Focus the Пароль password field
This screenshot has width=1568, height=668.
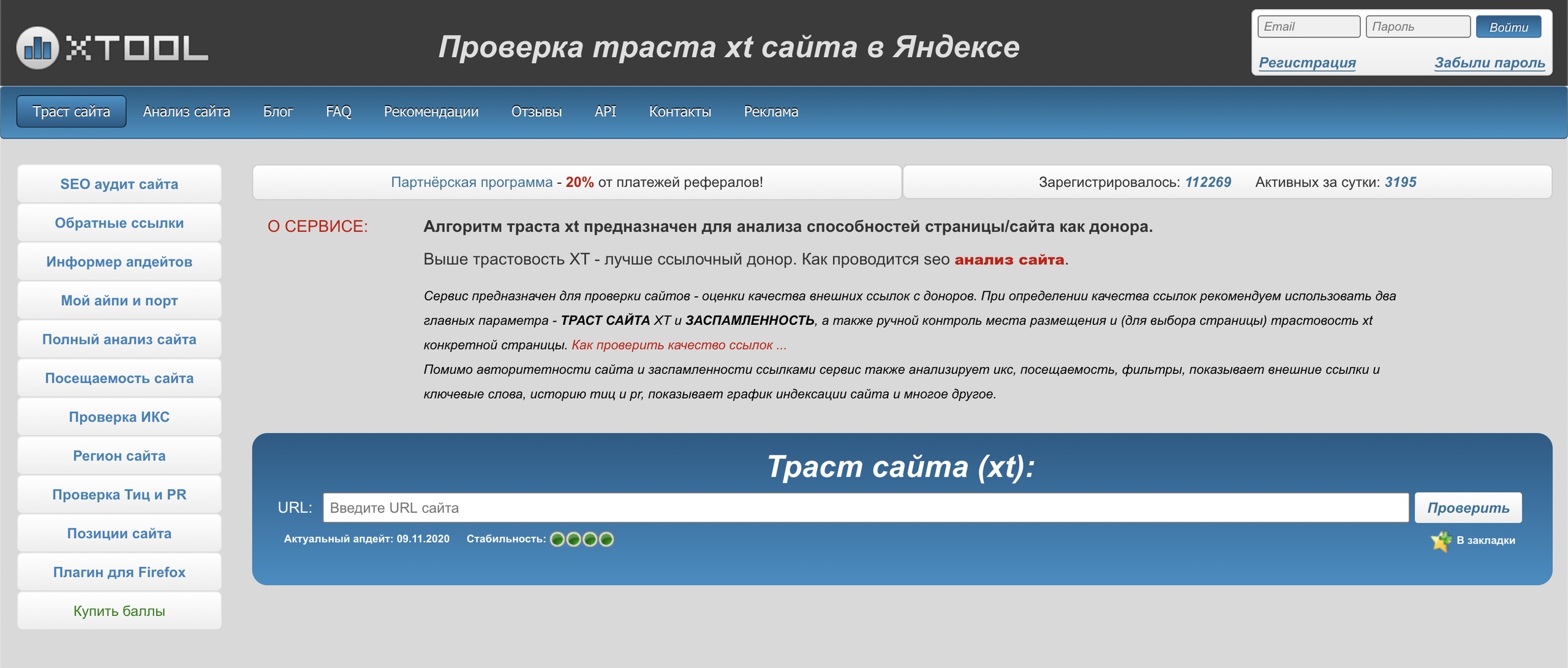click(x=1417, y=27)
